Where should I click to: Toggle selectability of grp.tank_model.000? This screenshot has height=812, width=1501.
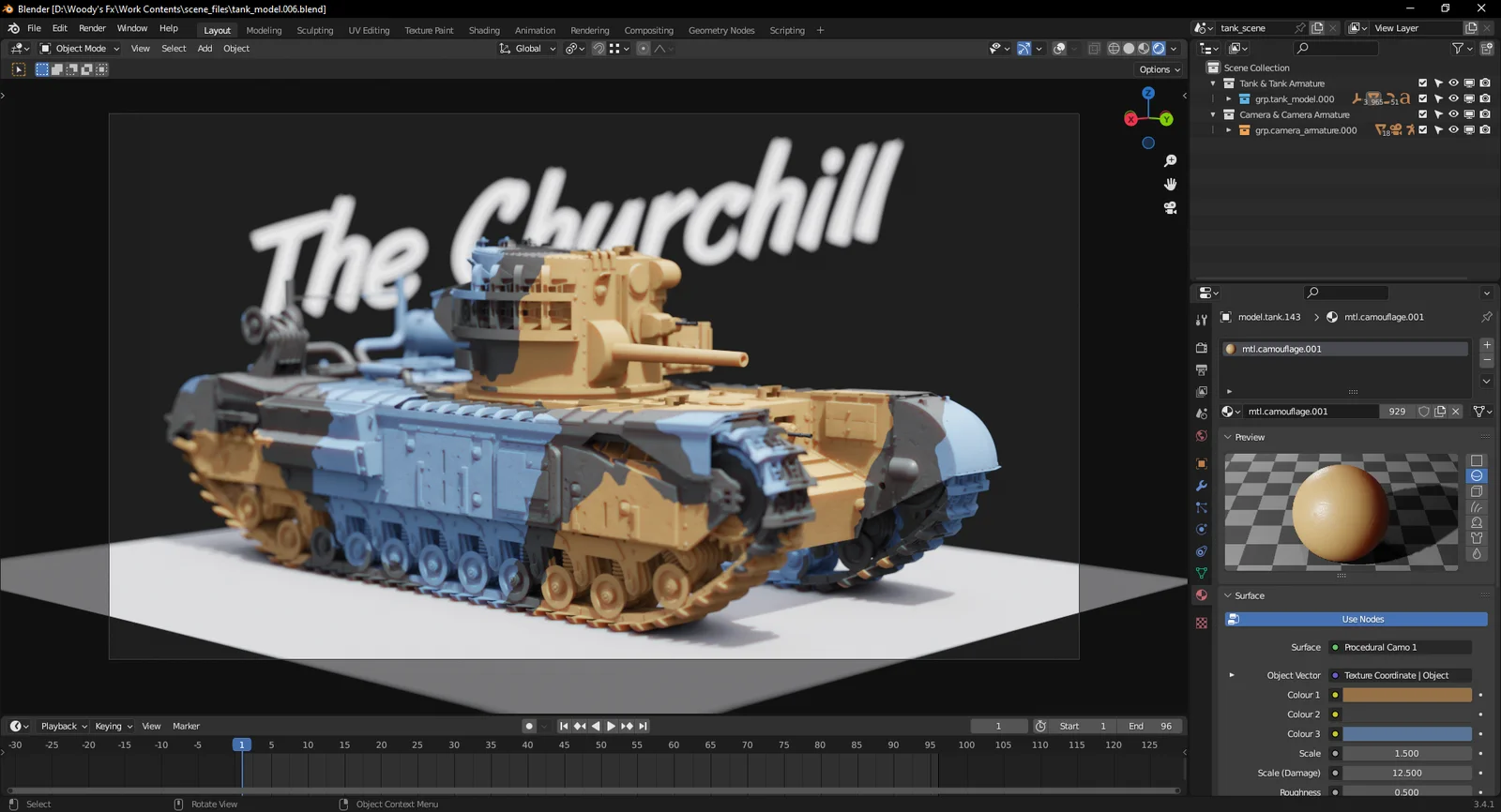coord(1438,99)
